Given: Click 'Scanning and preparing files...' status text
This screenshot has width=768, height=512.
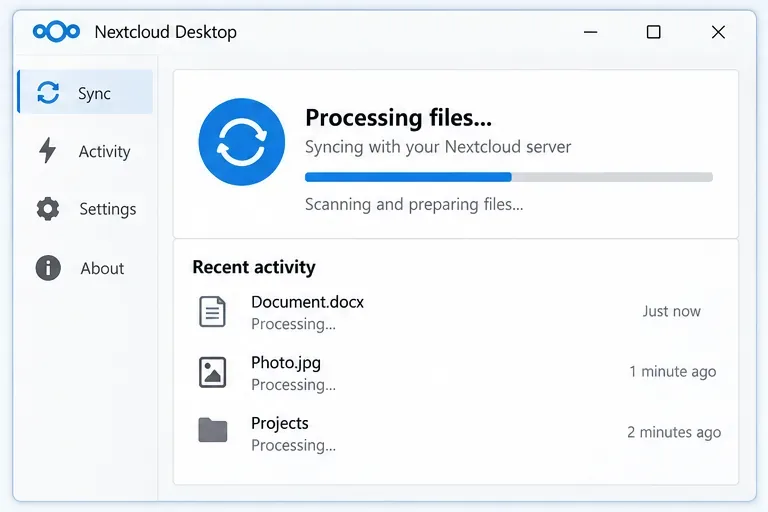Looking at the screenshot, I should (414, 204).
